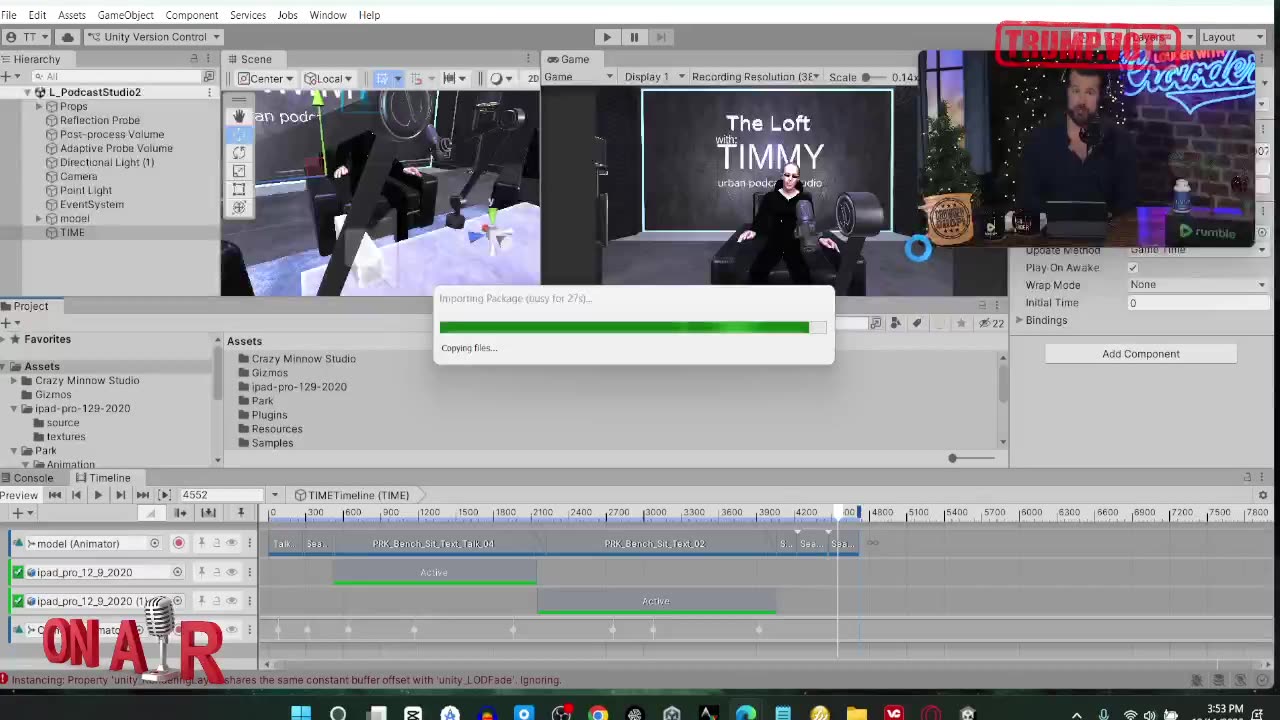Toggle ripple edit mode in Timeline
Screen dimensions: 1280x720
point(180,513)
